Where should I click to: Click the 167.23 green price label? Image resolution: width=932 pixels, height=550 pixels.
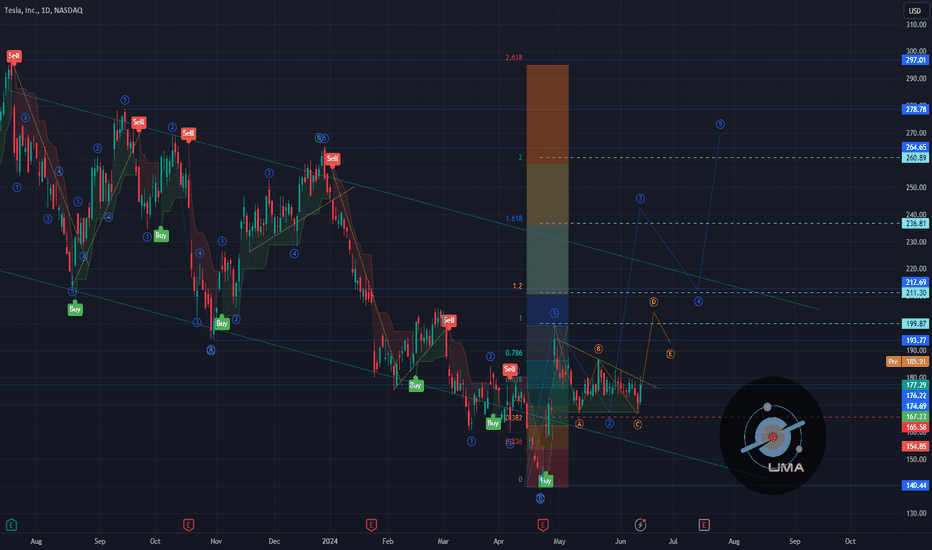click(x=915, y=417)
